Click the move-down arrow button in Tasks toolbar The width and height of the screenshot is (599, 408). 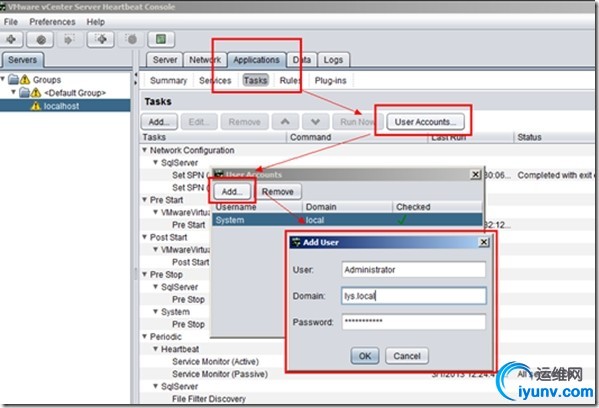tap(316, 122)
